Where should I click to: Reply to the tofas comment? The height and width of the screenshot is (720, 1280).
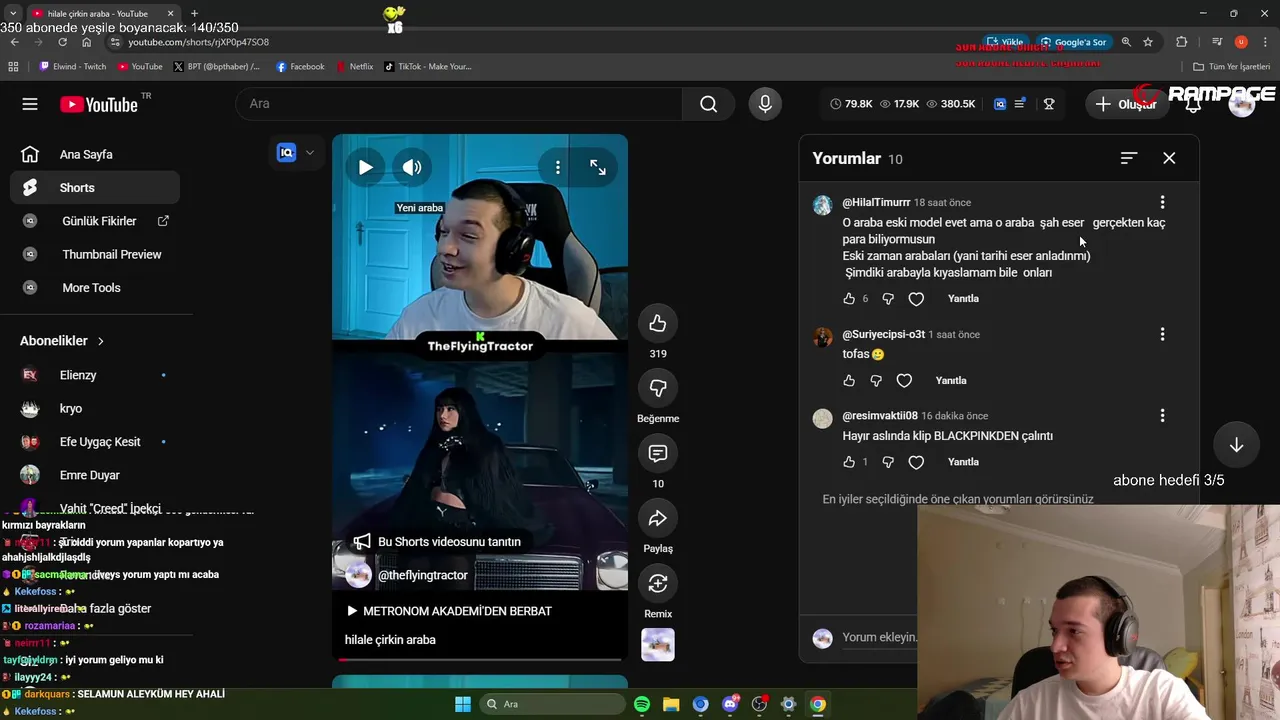[951, 381]
